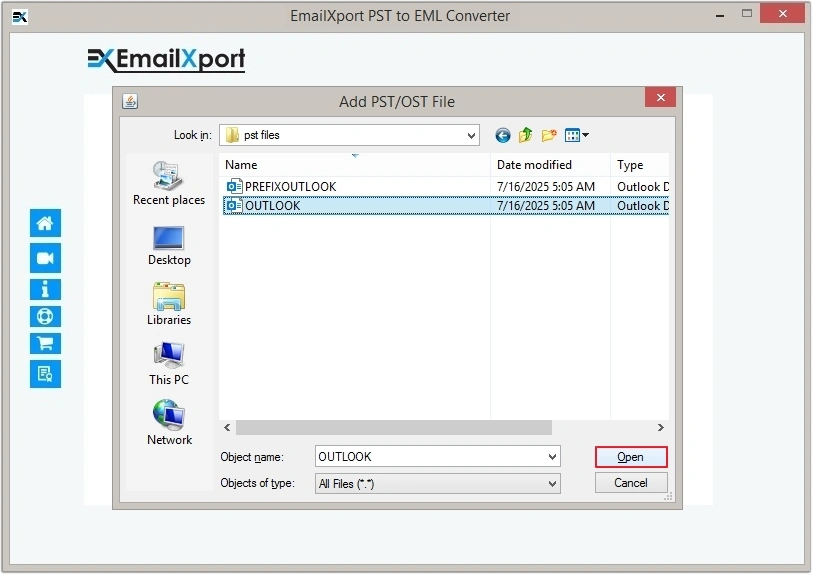Click PREFIXOUTLOOK date 7/16/2025 5:05 AM
Image resolution: width=813 pixels, height=575 pixels.
click(545, 187)
